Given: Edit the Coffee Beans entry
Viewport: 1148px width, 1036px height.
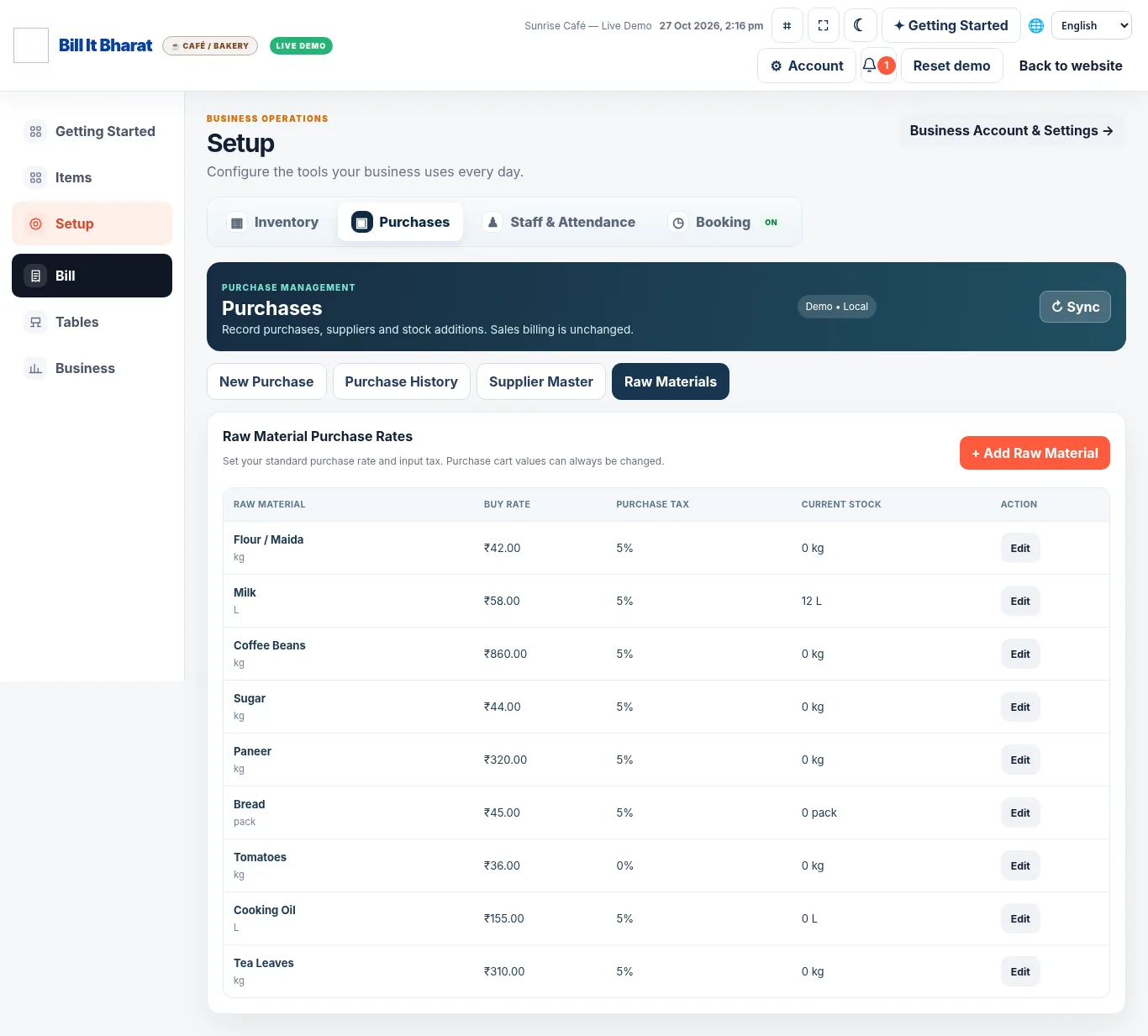Looking at the screenshot, I should [x=1020, y=654].
